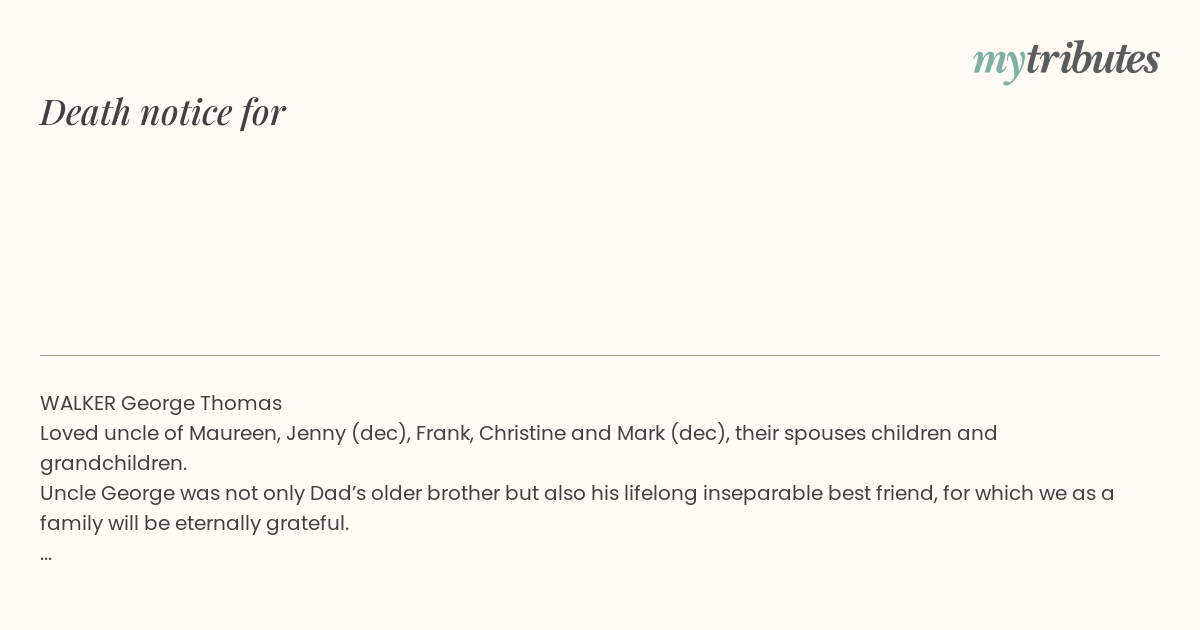1200x630 pixels.
Task: Click the ellipsis to expand the notice
Action: 46,554
